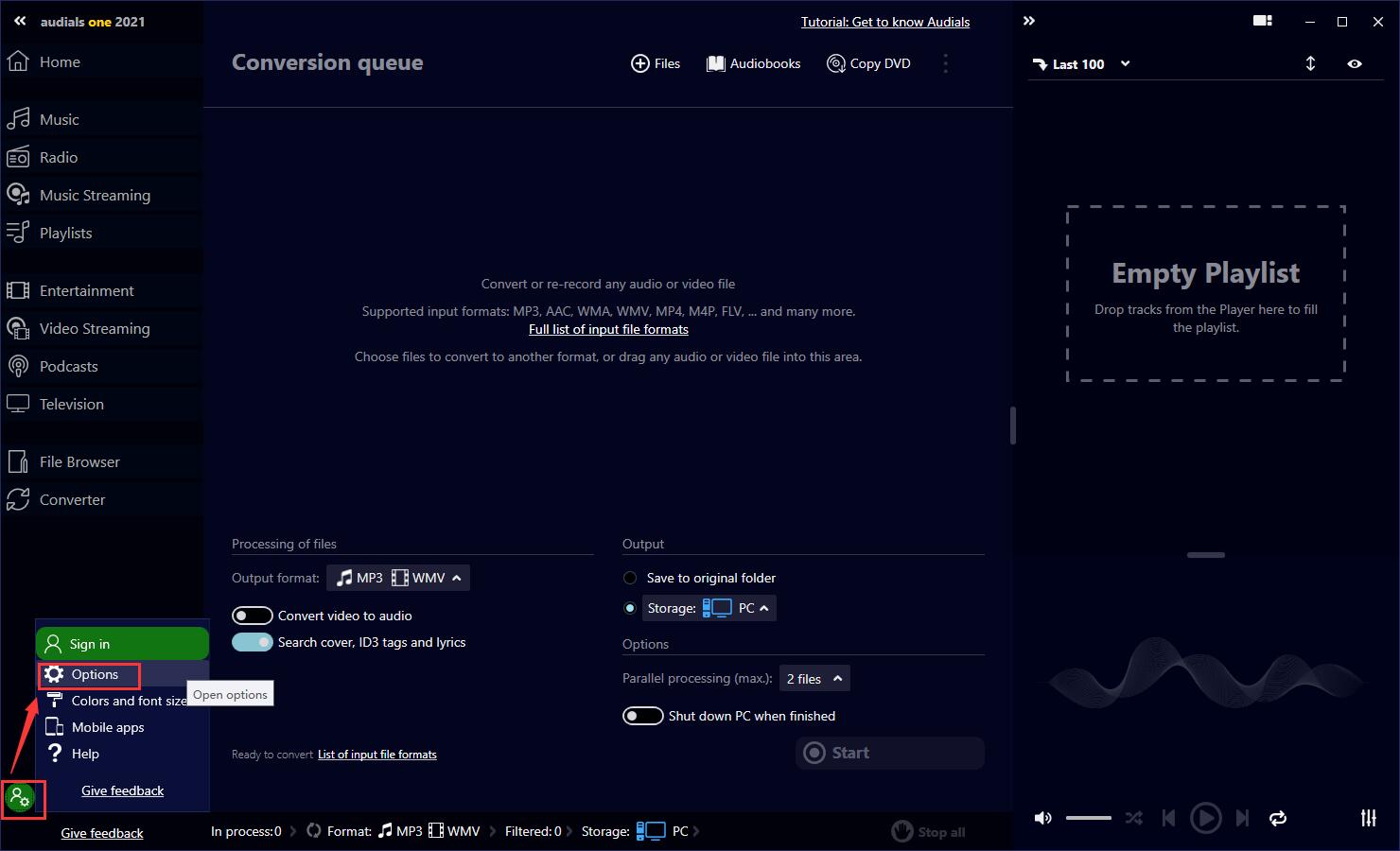This screenshot has width=1400, height=851.
Task: Skip to the next track
Action: tap(1242, 818)
